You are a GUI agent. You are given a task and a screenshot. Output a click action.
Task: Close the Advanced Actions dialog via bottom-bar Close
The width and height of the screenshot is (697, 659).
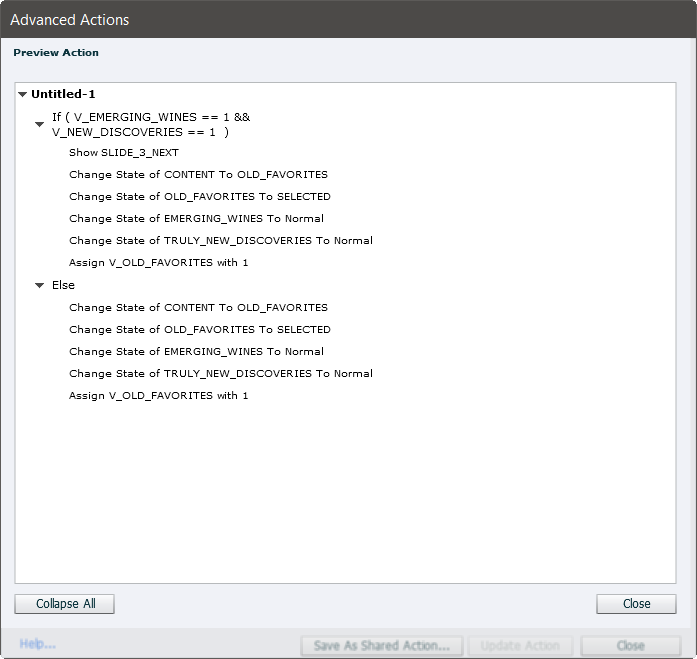point(630,646)
